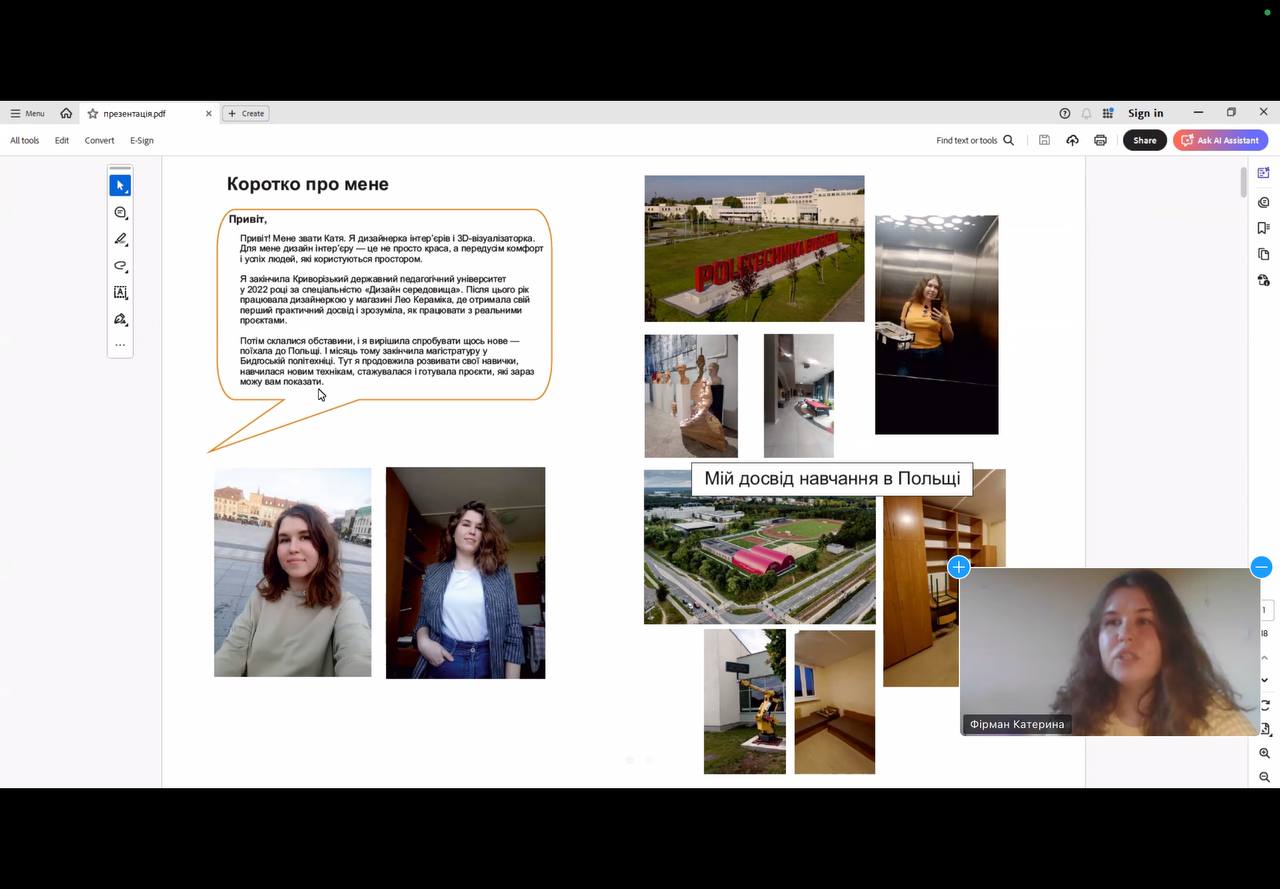Screen dimensions: 1280x889
Task: Switch to the Convert tab
Action: (x=99, y=141)
